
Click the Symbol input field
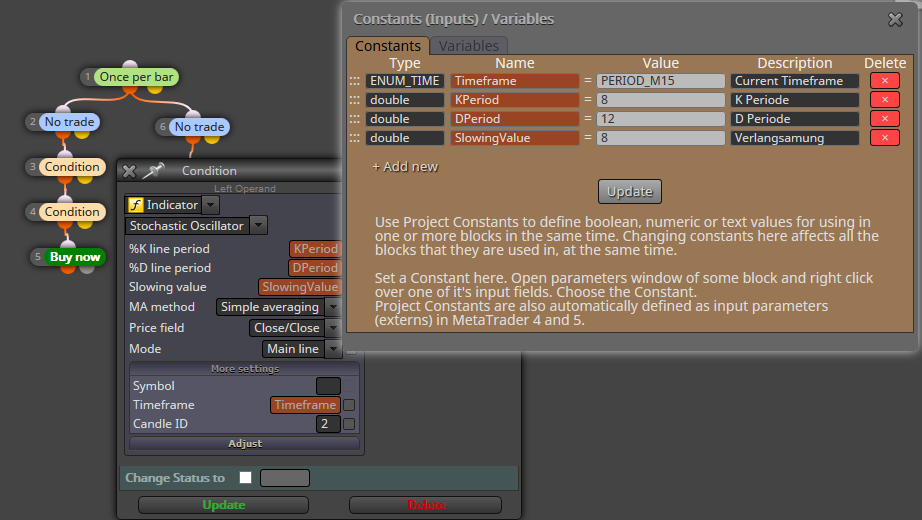[x=328, y=386]
